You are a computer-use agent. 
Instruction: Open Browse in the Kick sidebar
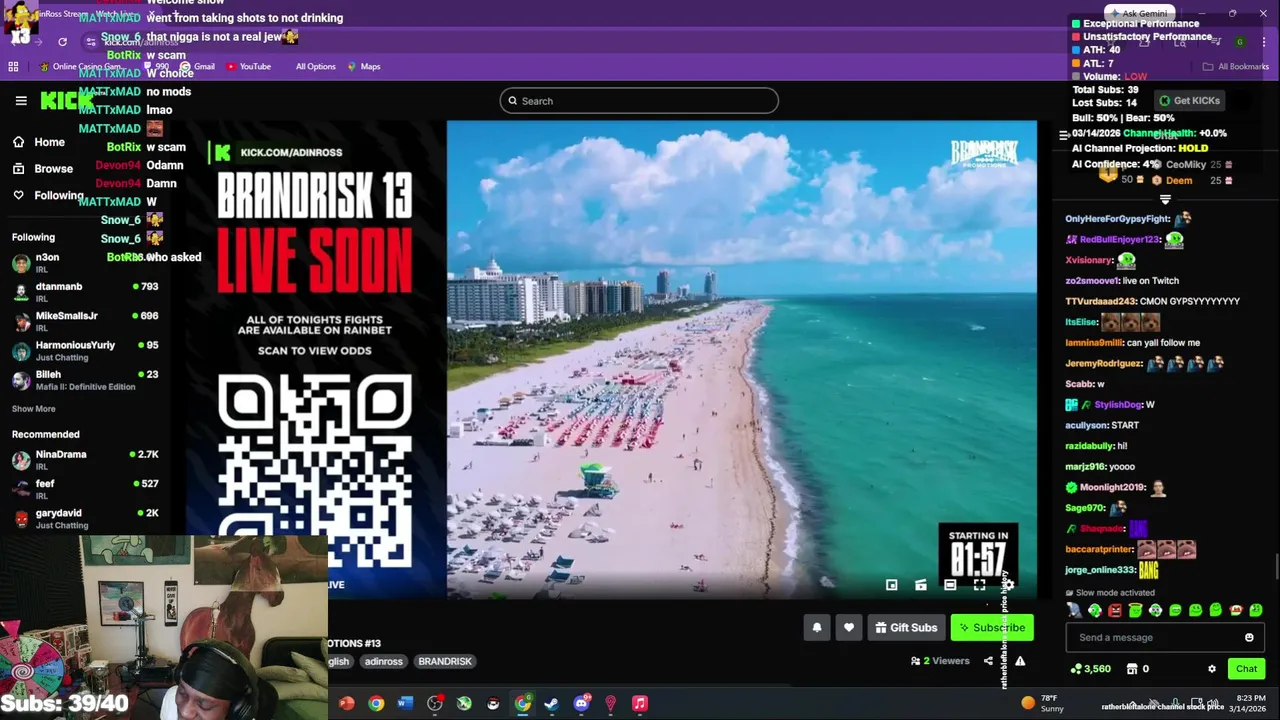pos(44,169)
